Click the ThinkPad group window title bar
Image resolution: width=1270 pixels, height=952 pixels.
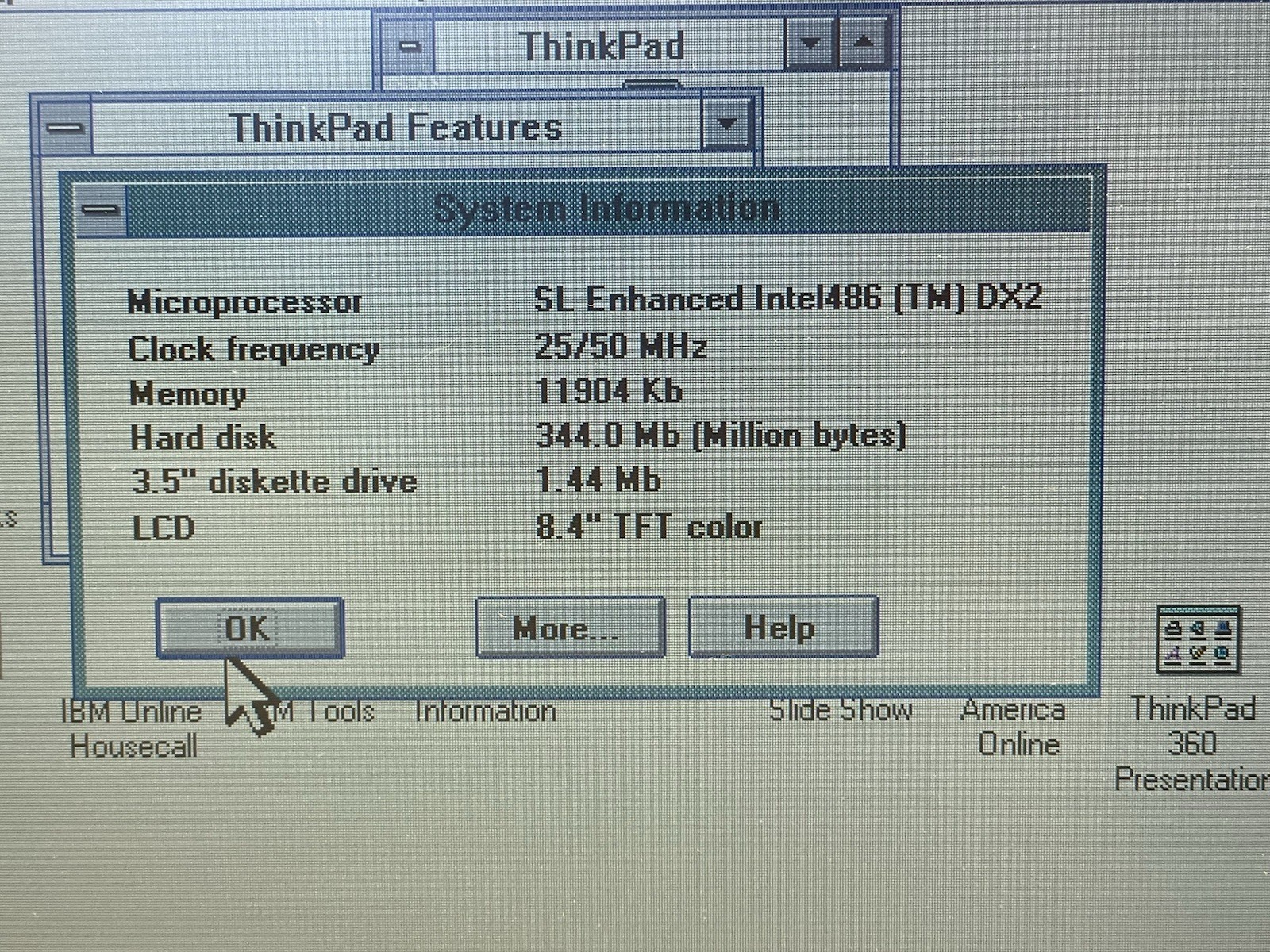pyautogui.click(x=608, y=44)
